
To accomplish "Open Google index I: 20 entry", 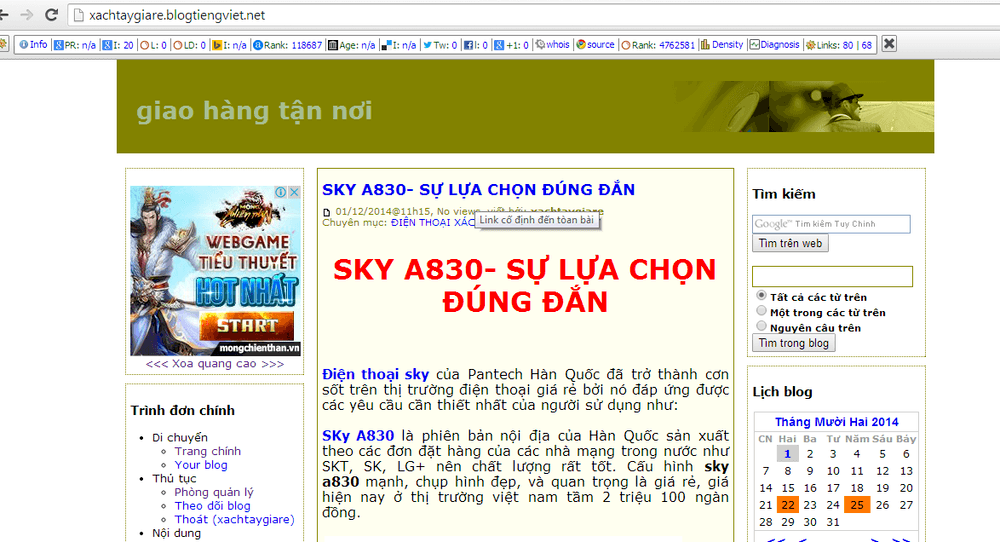I will [x=119, y=45].
